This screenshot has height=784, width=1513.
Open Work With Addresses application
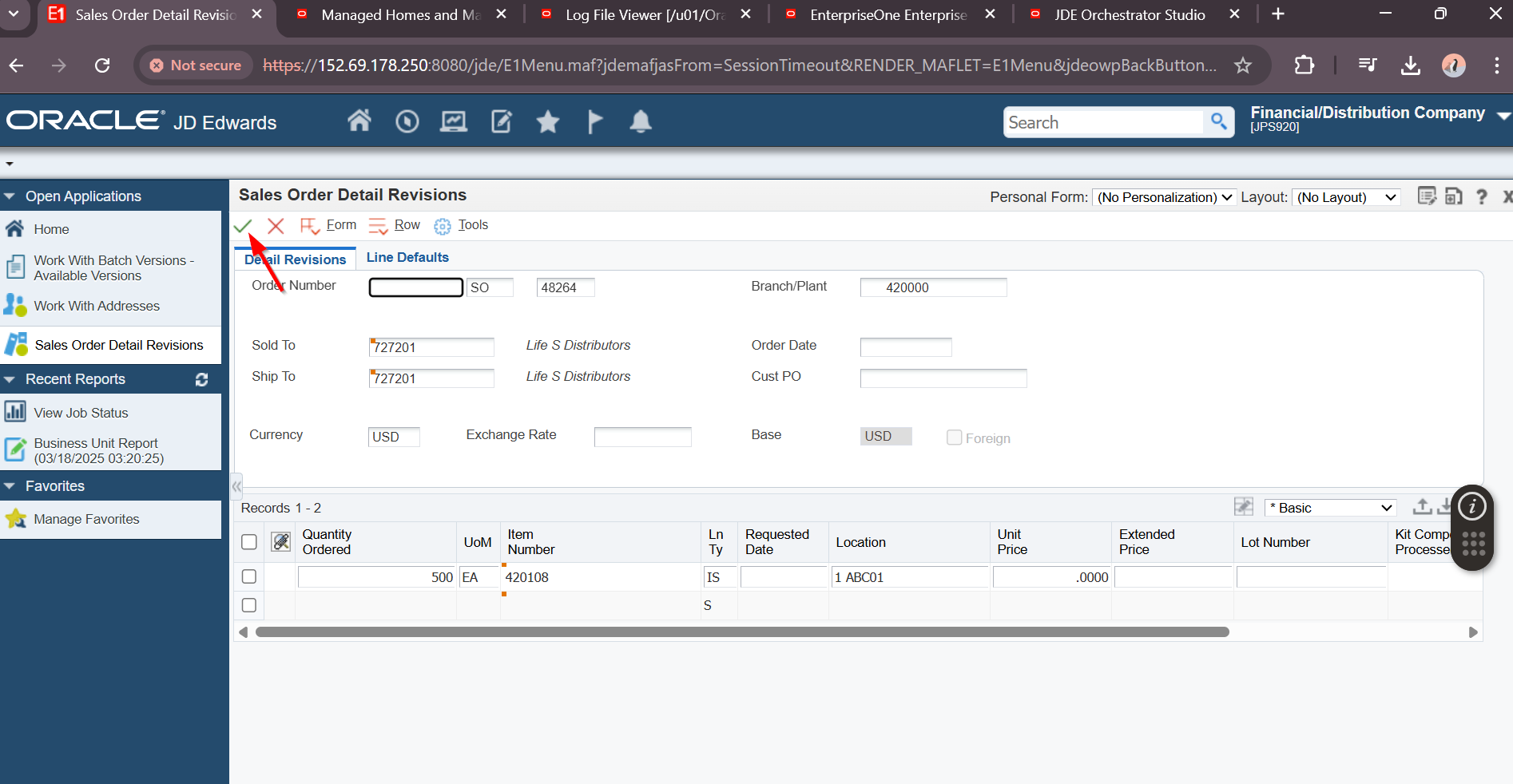point(97,306)
